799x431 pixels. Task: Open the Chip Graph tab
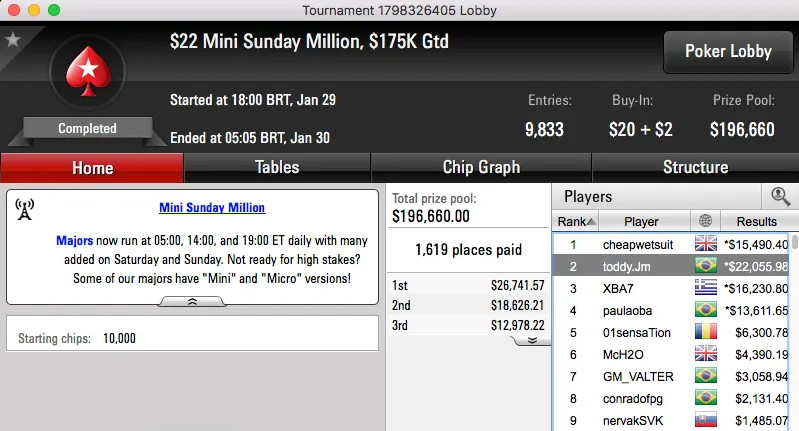[481, 167]
